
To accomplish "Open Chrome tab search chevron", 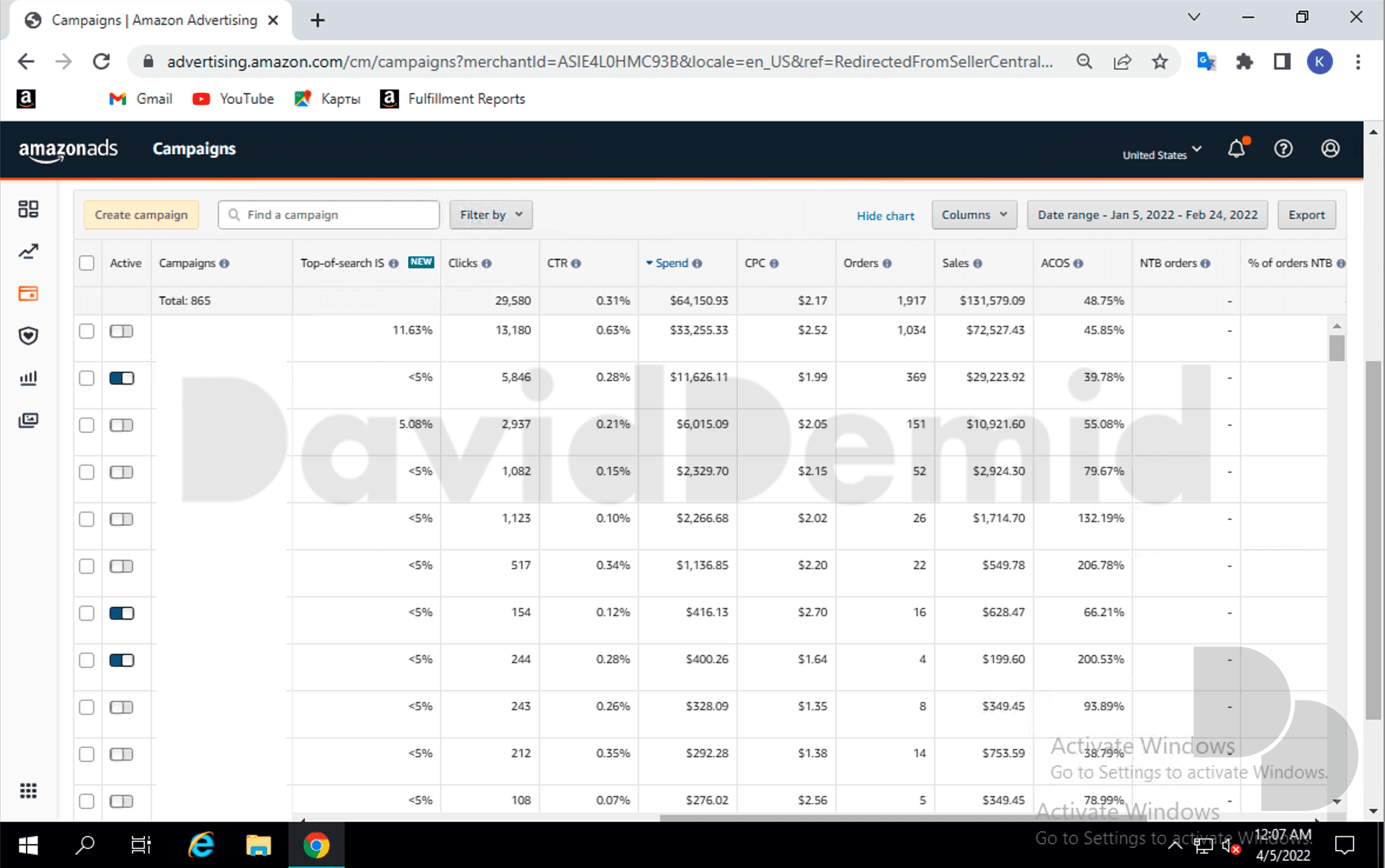I will pyautogui.click(x=1194, y=17).
